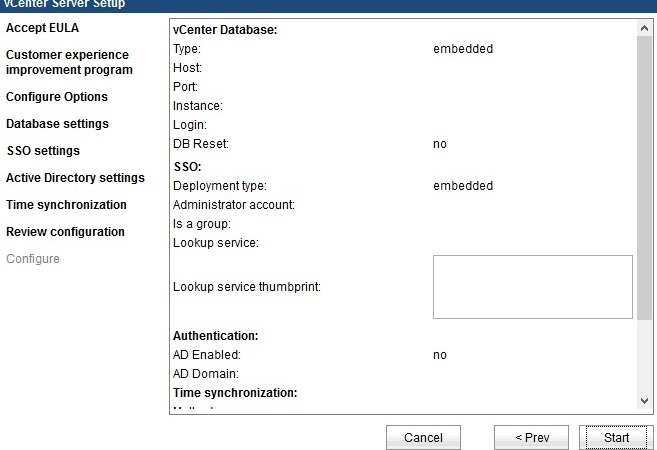The height and width of the screenshot is (450, 657).
Task: Click the Instance label
Action: point(198,106)
